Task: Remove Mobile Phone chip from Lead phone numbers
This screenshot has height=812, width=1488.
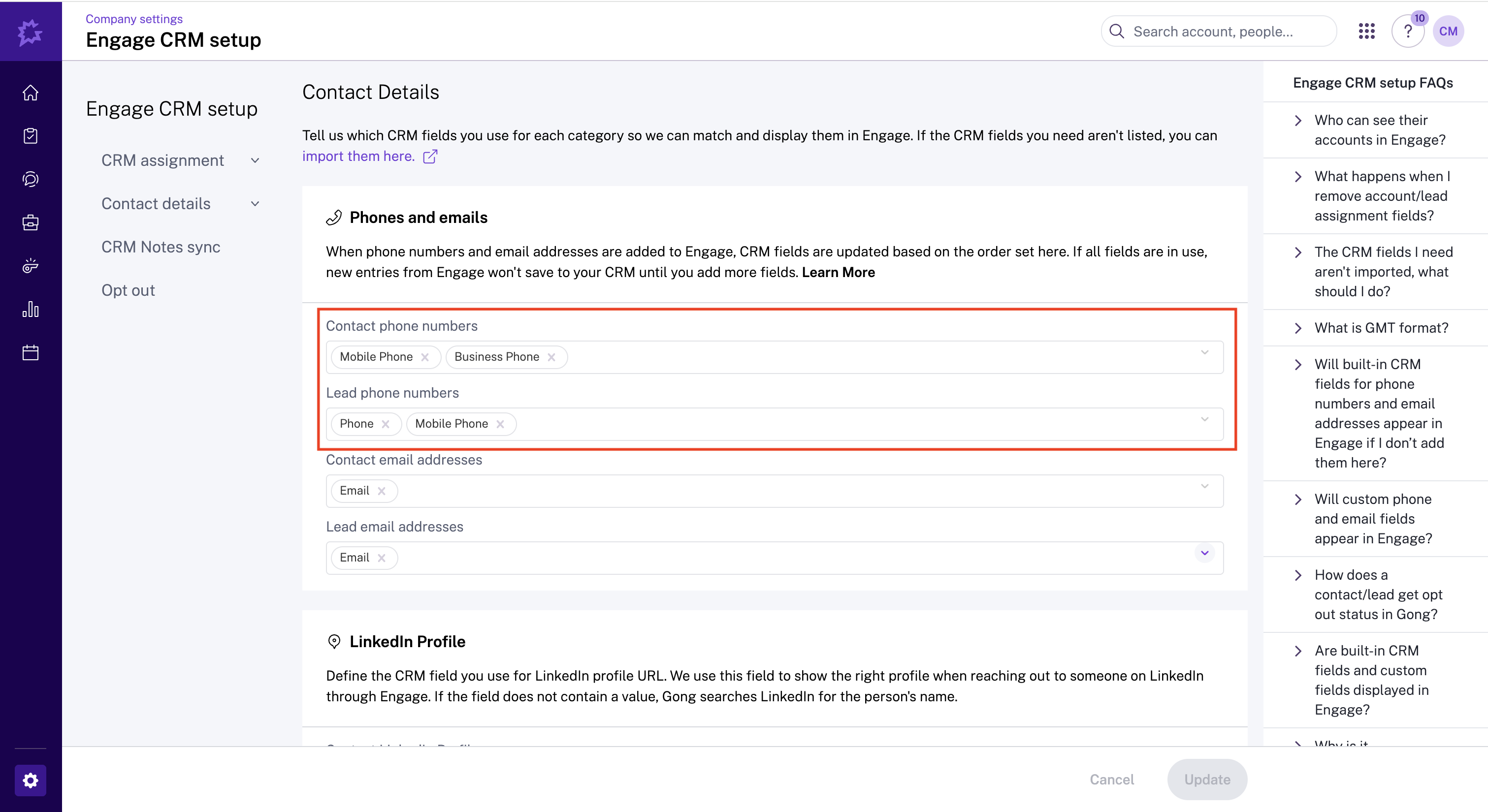Action: coord(500,424)
